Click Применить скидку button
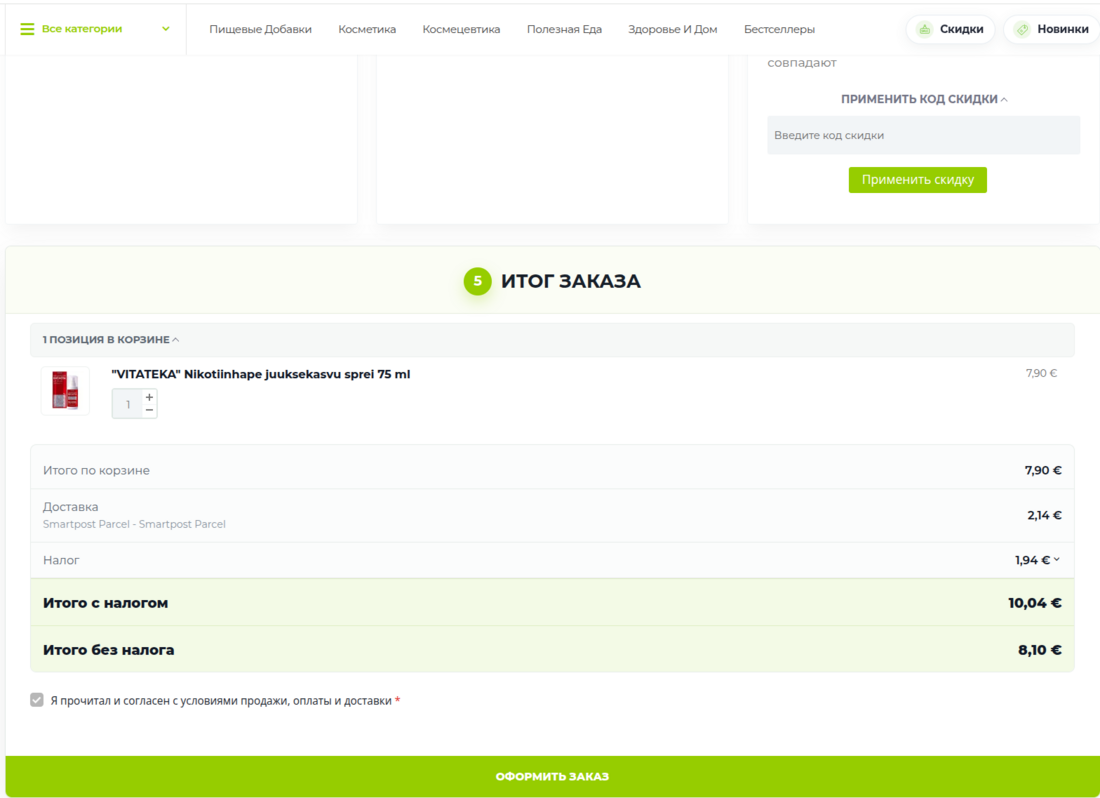This screenshot has height=798, width=1100. [918, 180]
